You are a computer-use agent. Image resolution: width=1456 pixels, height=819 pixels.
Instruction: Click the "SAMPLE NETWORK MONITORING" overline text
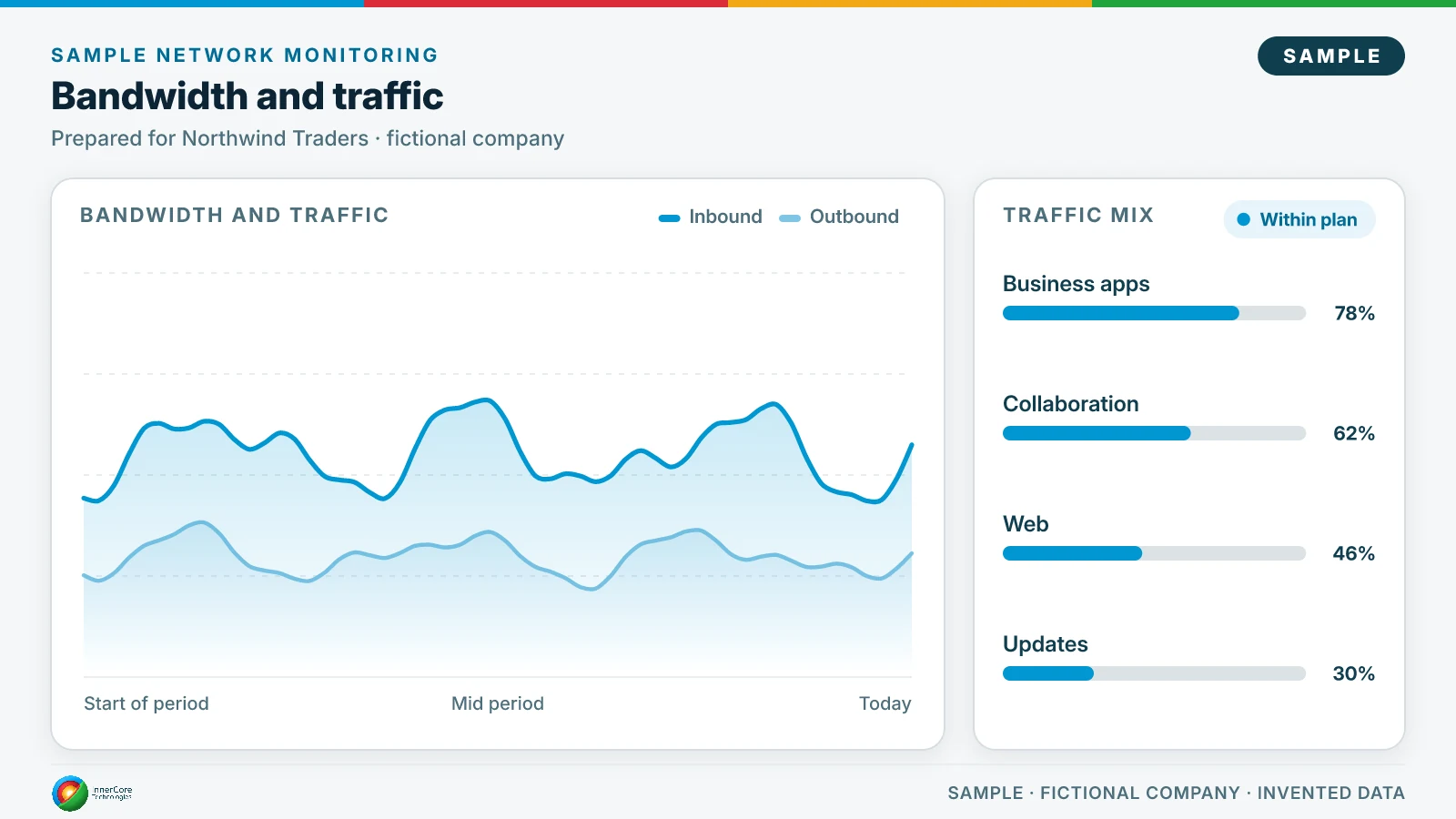click(x=245, y=56)
